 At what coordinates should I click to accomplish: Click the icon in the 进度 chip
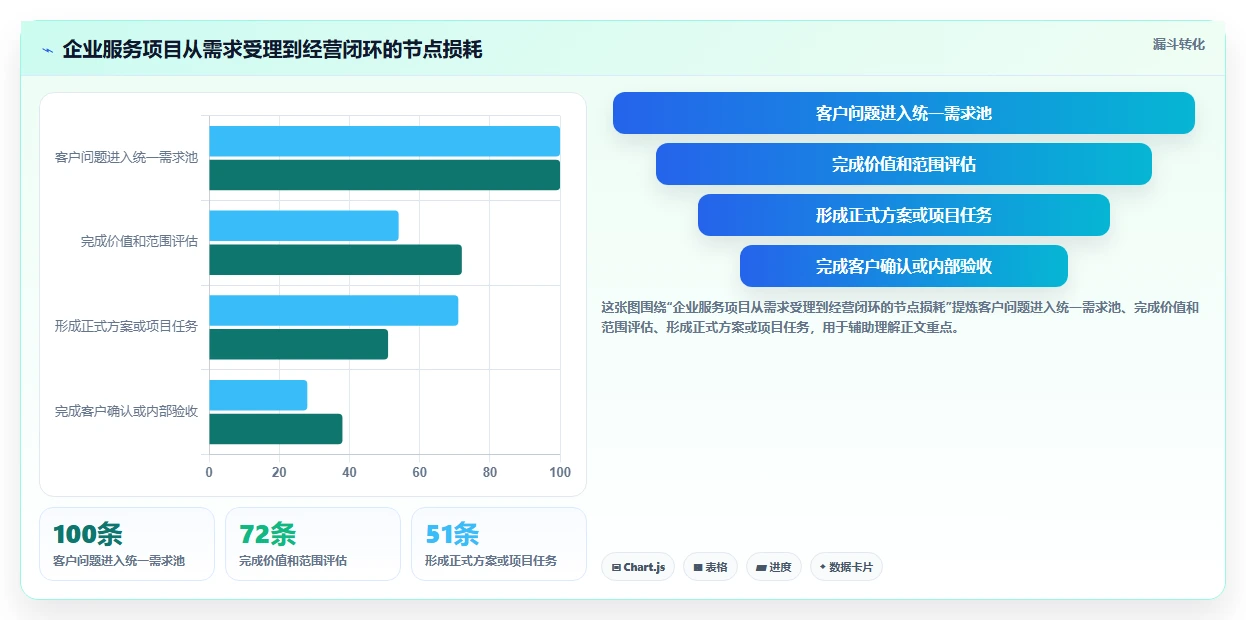(x=761, y=567)
